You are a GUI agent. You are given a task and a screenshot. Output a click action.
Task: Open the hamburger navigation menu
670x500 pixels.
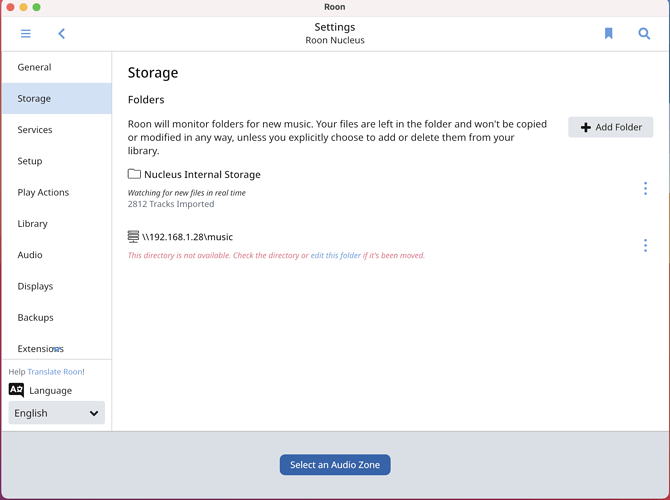(26, 34)
